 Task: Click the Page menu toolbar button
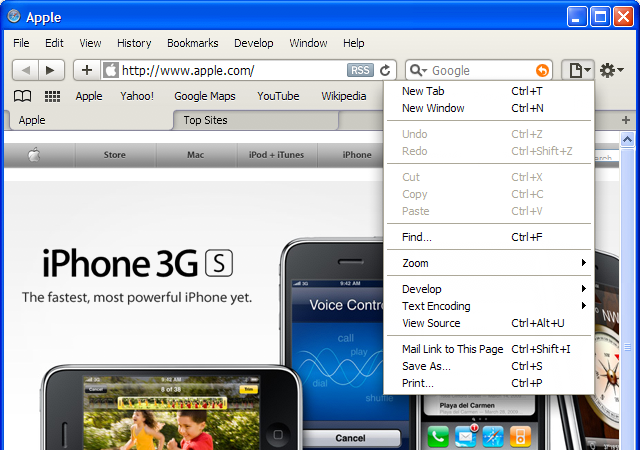[x=578, y=70]
